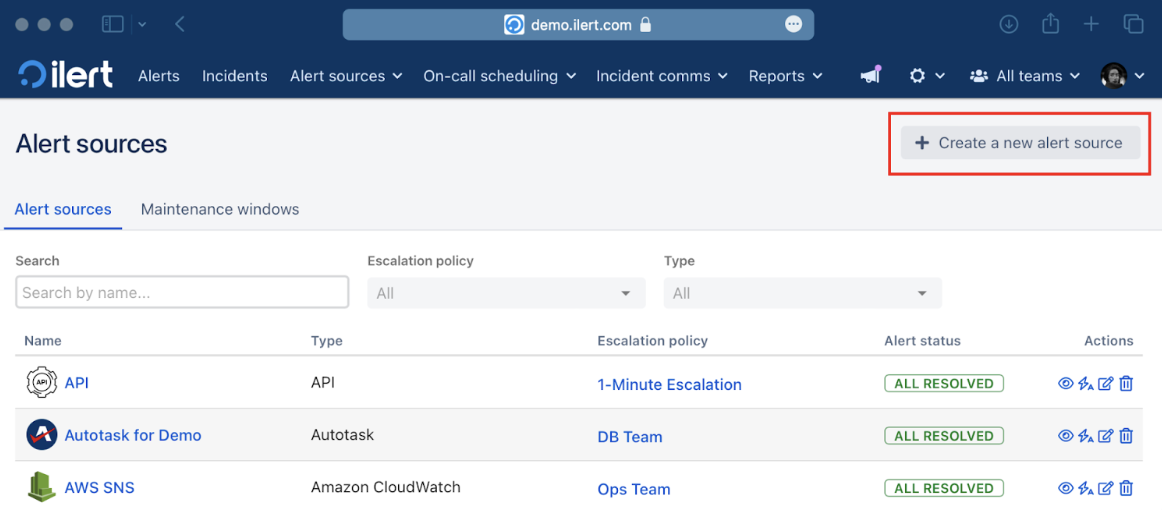Open the 1-Minute Escalation policy link
Image resolution: width=1162 pixels, height=510 pixels.
point(669,384)
